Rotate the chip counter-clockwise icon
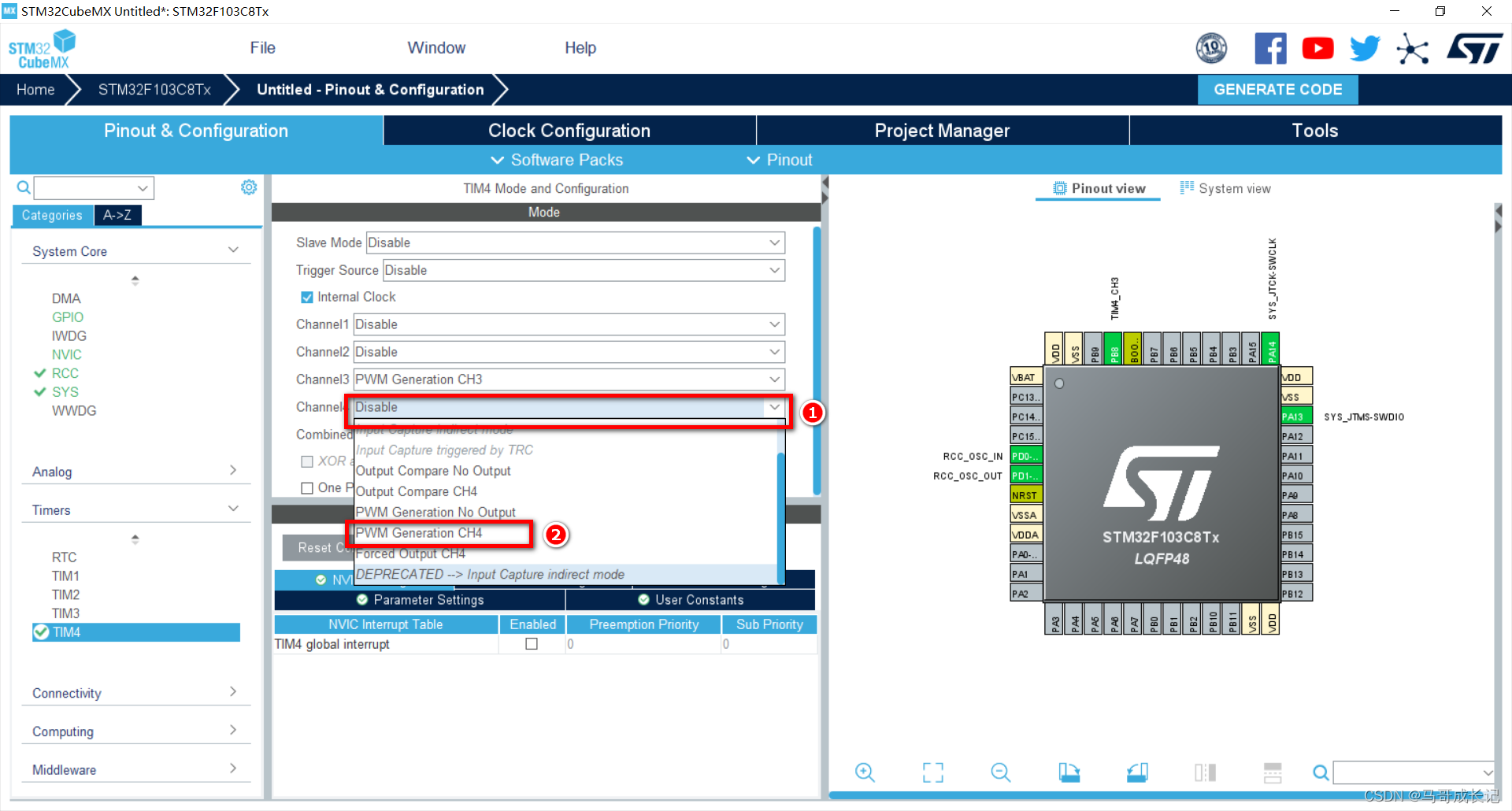 [x=1137, y=772]
